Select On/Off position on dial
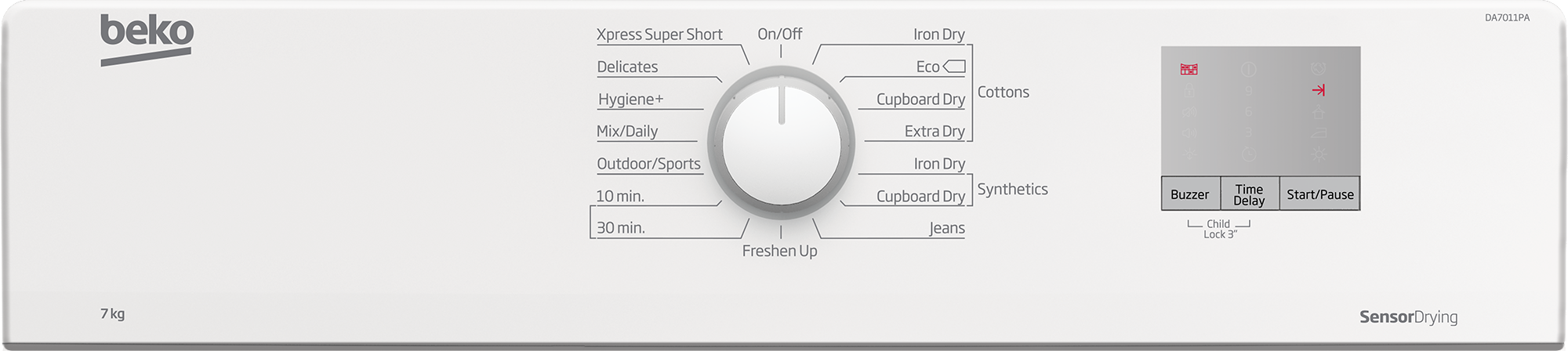 (x=780, y=34)
